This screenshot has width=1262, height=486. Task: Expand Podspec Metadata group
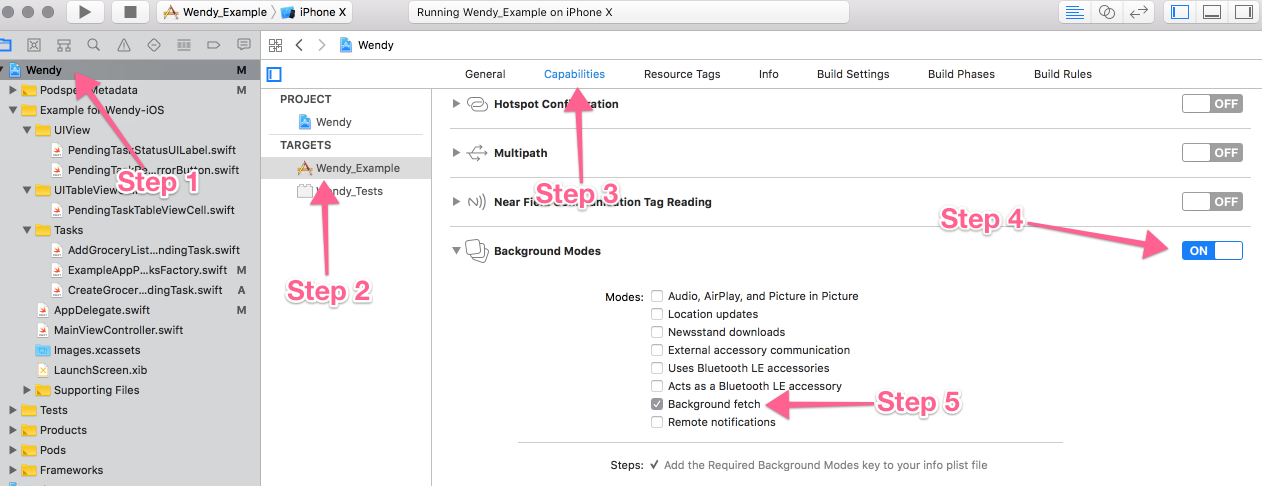(x=13, y=90)
